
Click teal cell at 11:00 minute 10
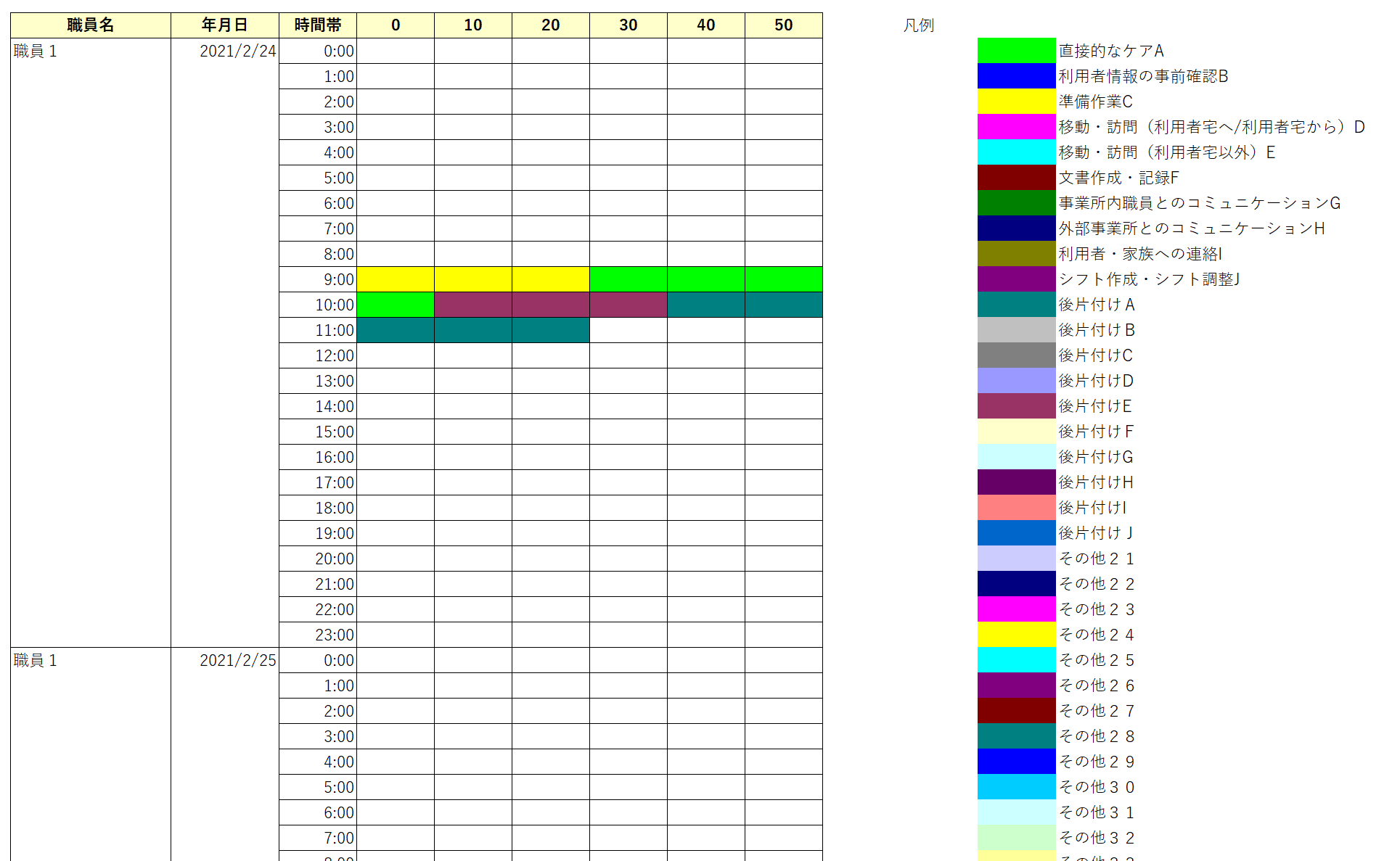coord(473,330)
